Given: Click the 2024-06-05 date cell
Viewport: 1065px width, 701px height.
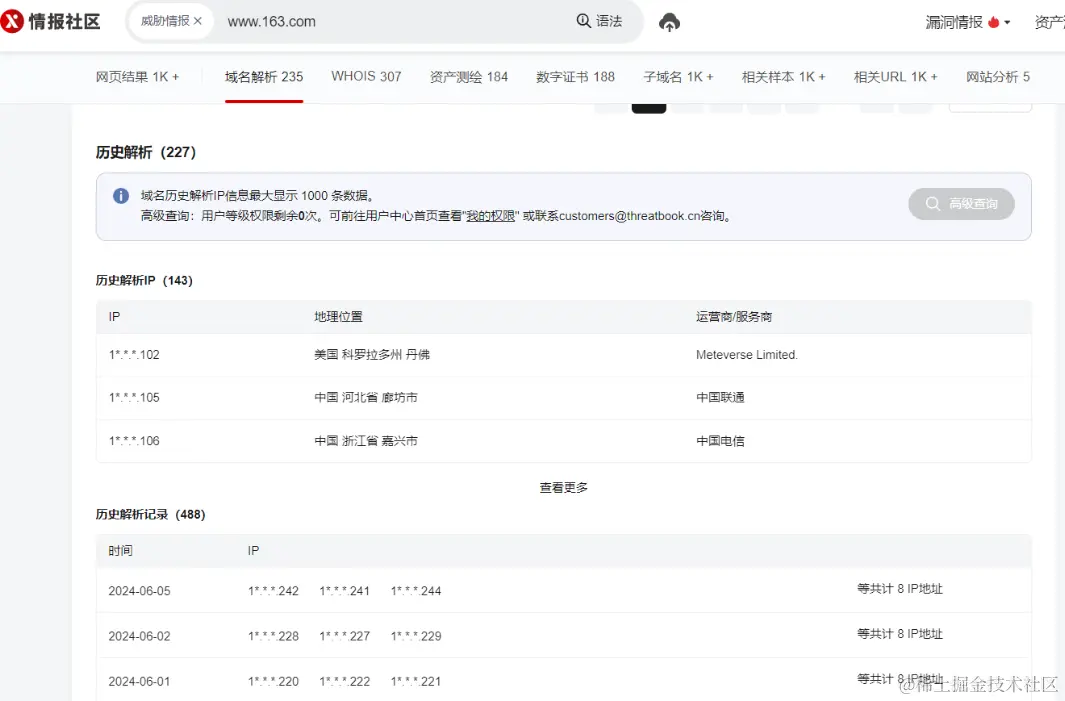Looking at the screenshot, I should (x=139, y=591).
